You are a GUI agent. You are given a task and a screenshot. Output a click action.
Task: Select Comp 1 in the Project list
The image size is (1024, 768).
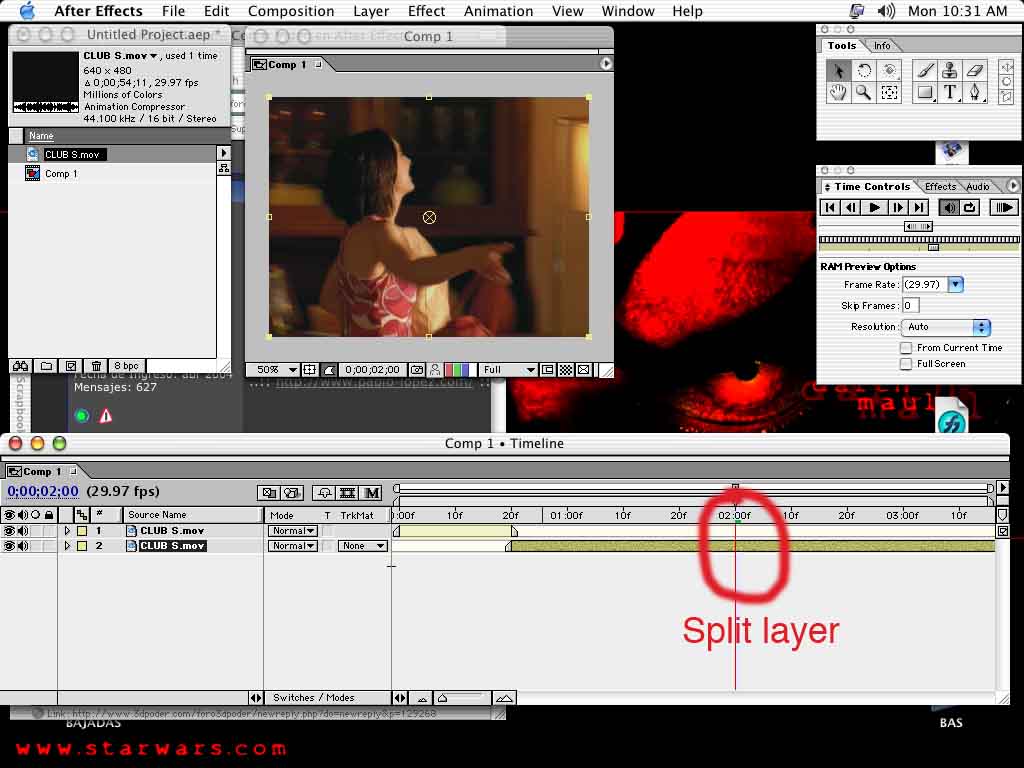point(61,174)
